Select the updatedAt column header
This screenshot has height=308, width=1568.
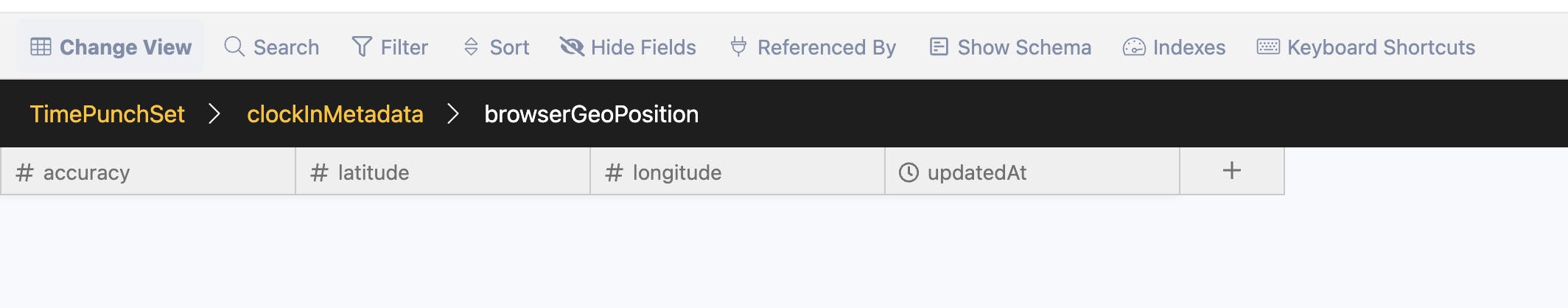pos(976,172)
